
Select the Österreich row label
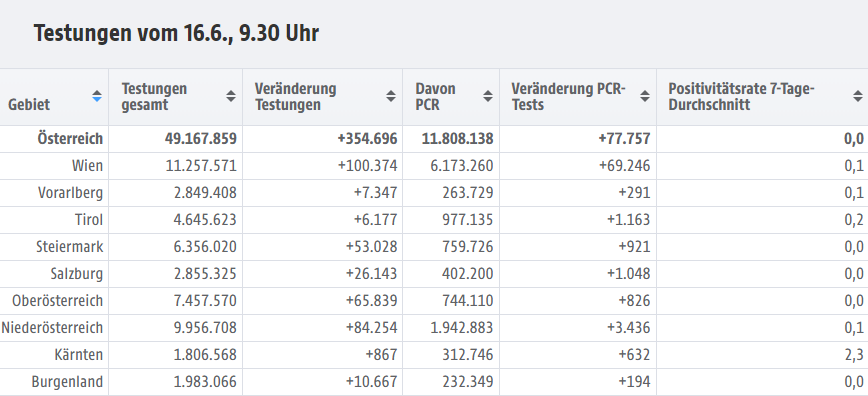70,138
